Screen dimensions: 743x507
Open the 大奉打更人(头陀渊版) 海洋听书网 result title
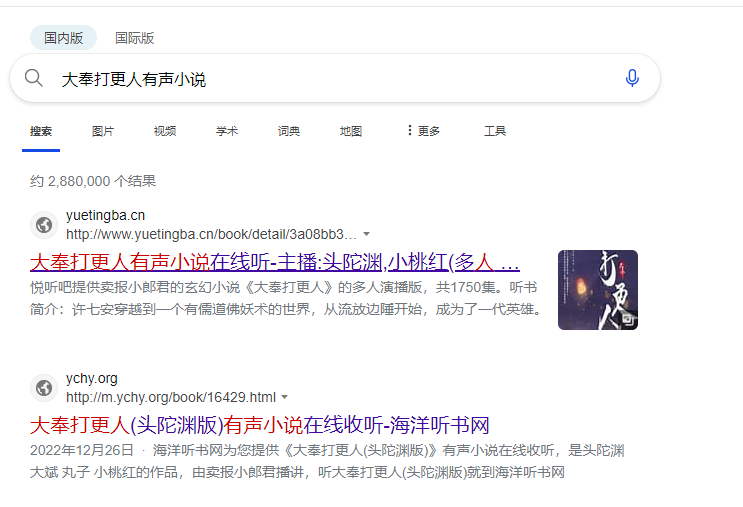(x=260, y=425)
